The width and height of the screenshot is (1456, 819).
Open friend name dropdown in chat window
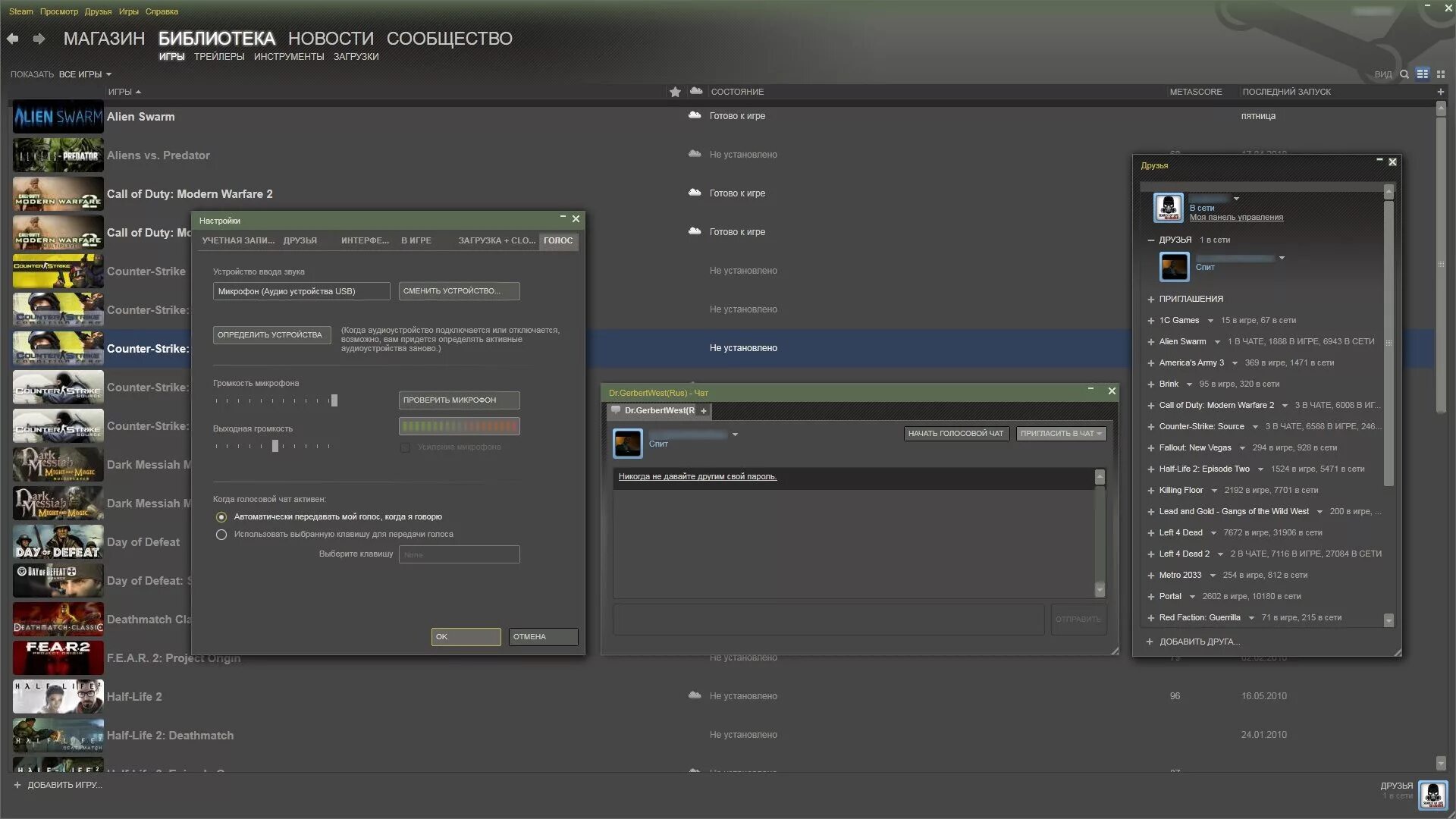[x=735, y=435]
